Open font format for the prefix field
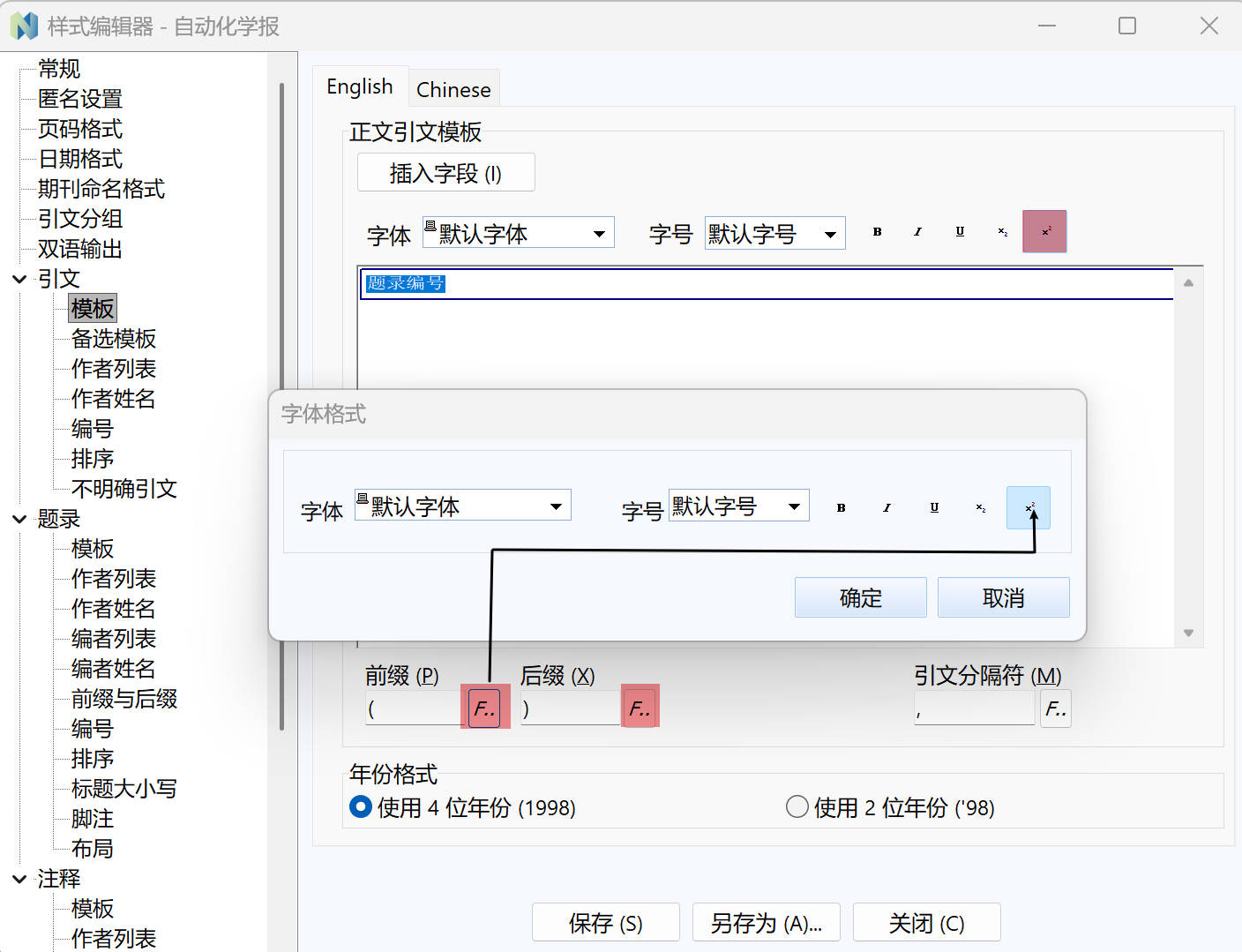Viewport: 1242px width, 952px height. [x=484, y=708]
